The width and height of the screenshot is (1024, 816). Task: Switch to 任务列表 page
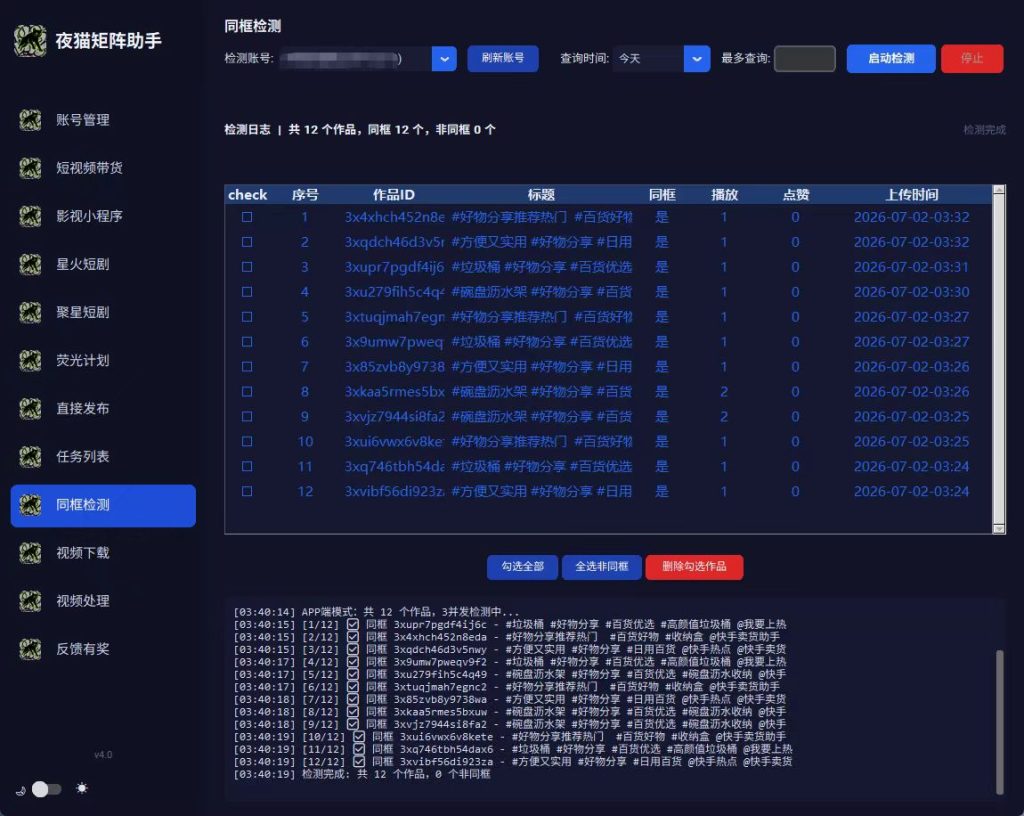point(103,456)
